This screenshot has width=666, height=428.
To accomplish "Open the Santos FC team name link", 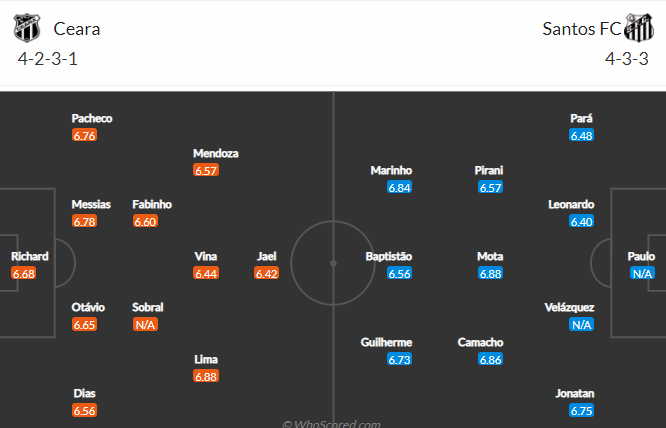I will pos(582,29).
